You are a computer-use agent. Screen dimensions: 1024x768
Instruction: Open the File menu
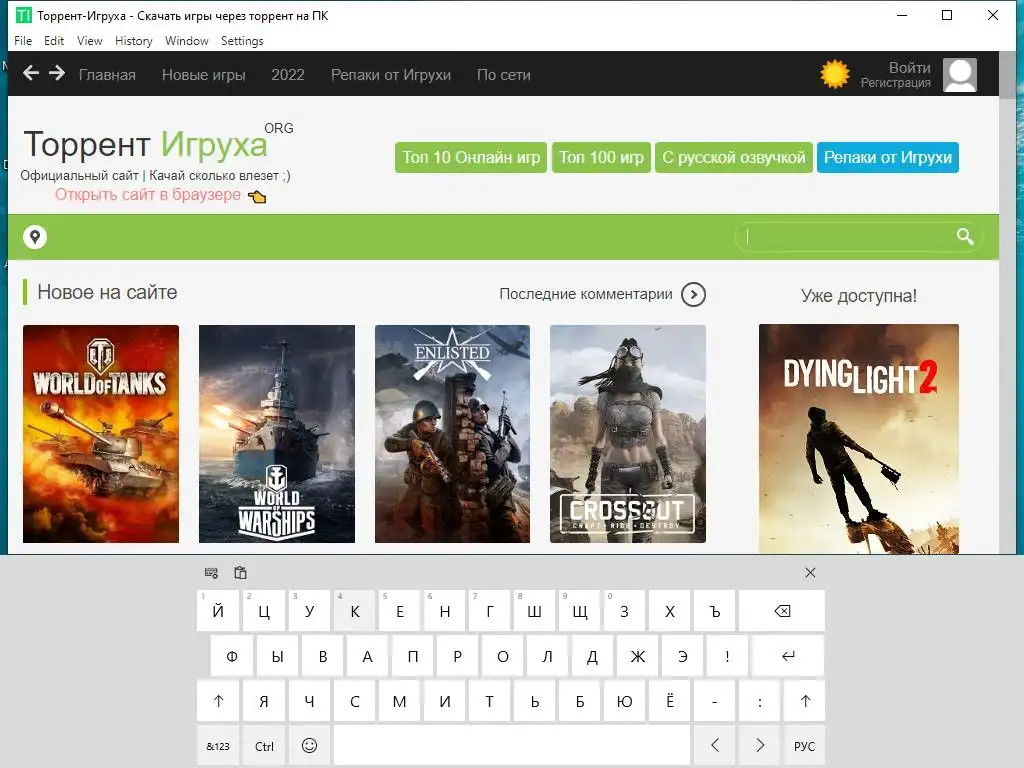(23, 40)
